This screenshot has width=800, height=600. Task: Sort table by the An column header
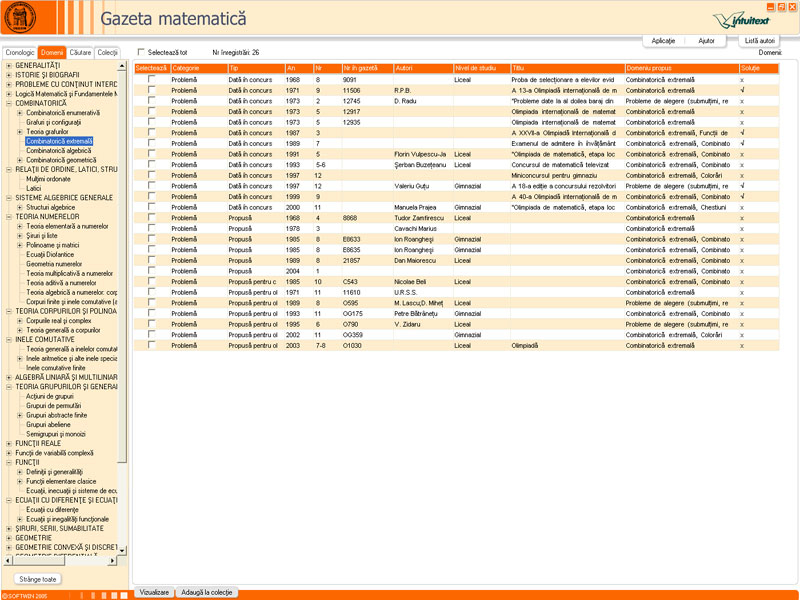click(298, 68)
